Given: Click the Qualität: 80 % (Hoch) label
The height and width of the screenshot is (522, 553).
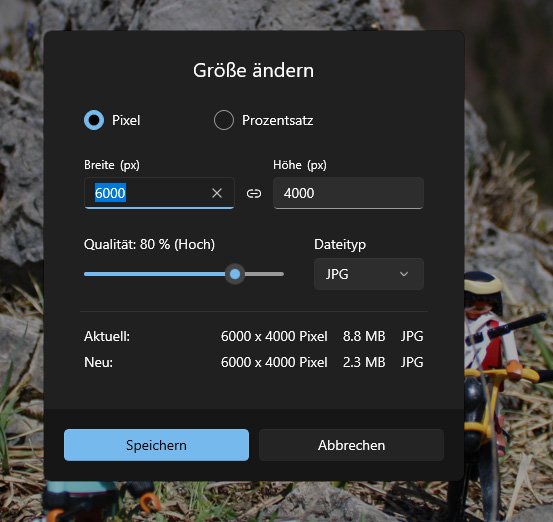Looking at the screenshot, I should point(149,244).
